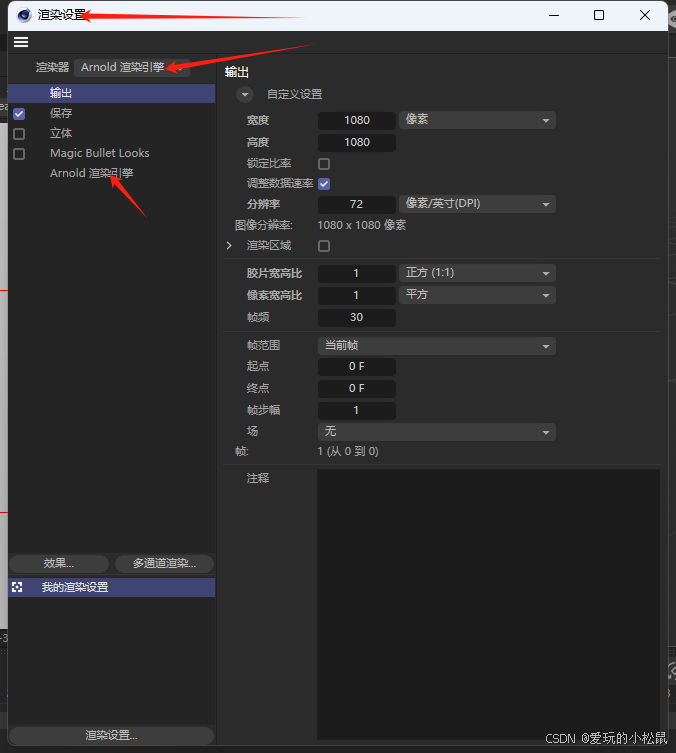The width and height of the screenshot is (676, 753).
Task: Enable the 立体 checkbox
Action: (x=19, y=134)
